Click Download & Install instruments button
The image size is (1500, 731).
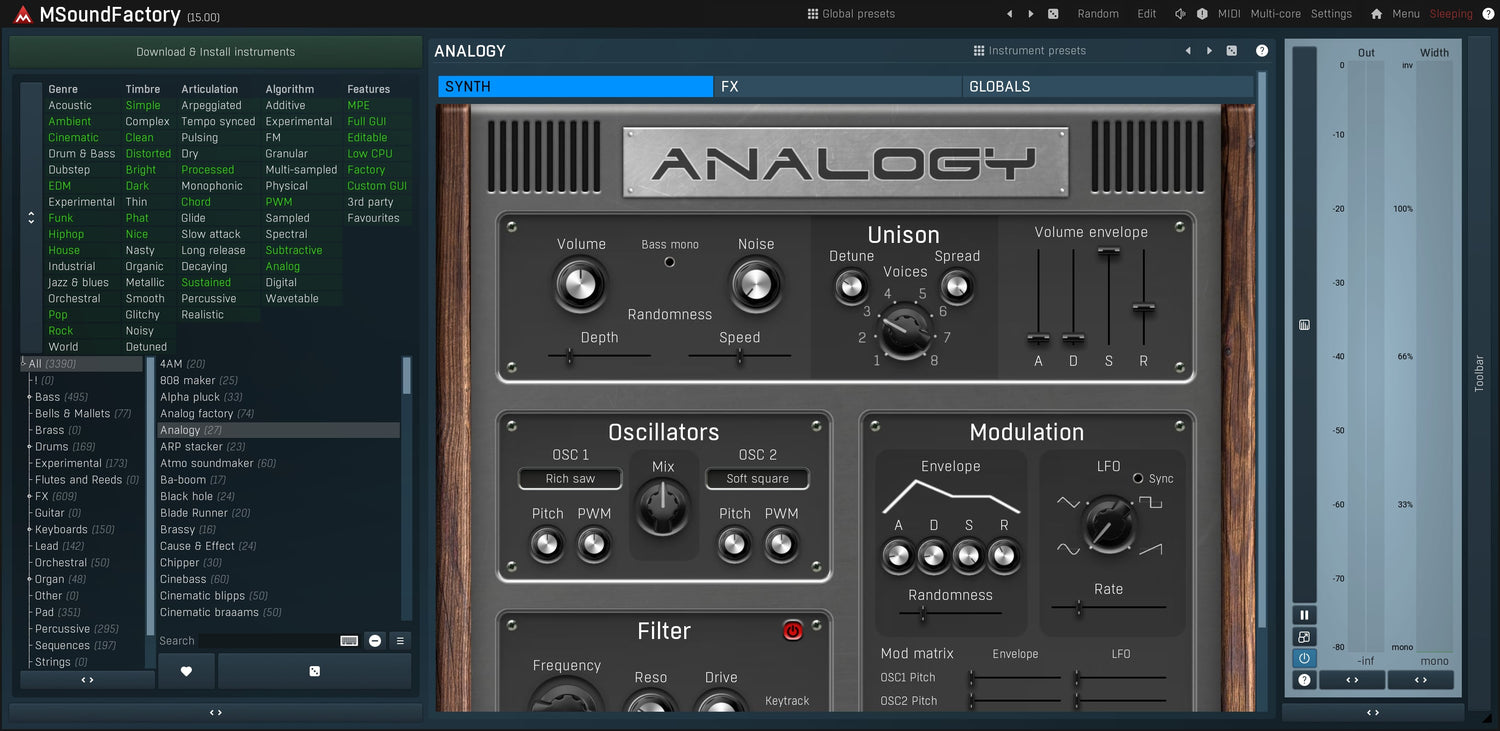(215, 52)
